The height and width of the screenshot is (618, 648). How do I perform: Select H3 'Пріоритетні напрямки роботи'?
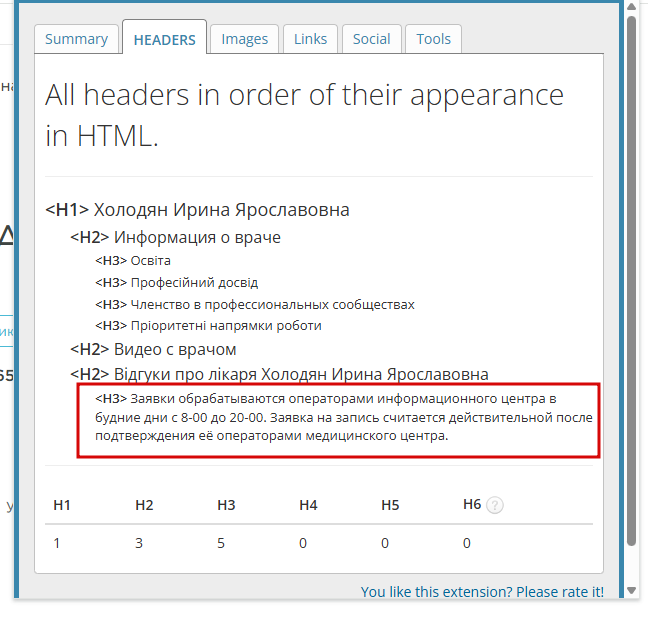(208, 326)
